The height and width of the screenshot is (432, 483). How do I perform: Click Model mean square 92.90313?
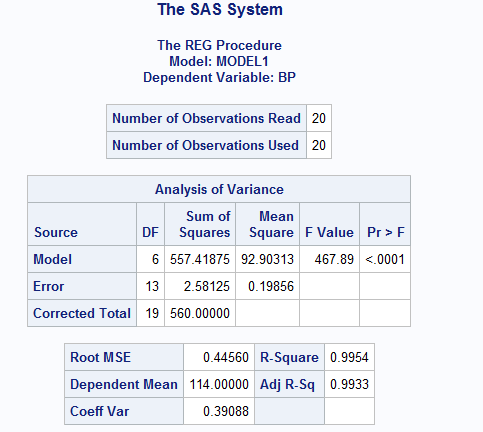267,259
